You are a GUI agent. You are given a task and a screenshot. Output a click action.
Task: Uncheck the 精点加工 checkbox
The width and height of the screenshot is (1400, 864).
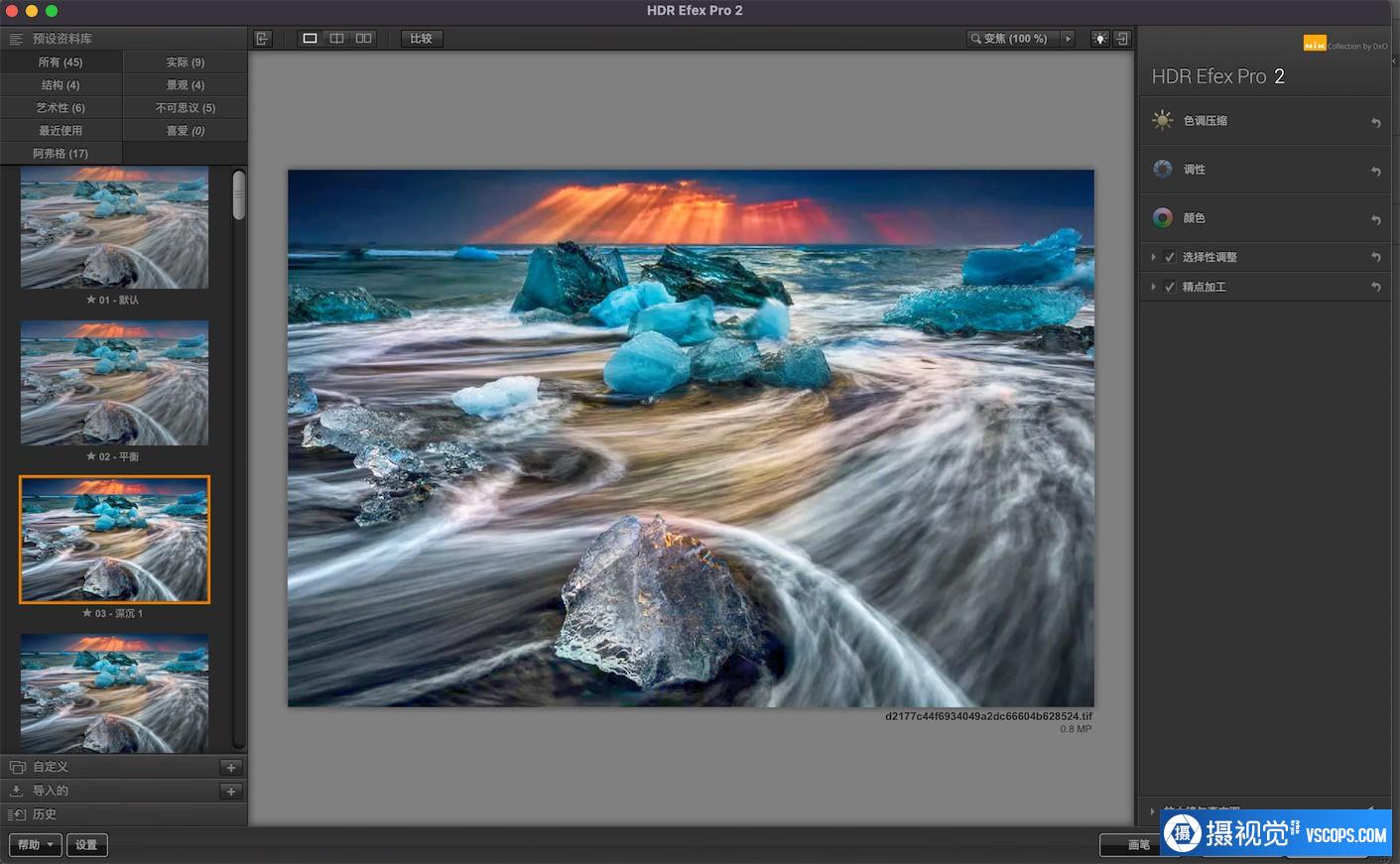tap(1170, 288)
